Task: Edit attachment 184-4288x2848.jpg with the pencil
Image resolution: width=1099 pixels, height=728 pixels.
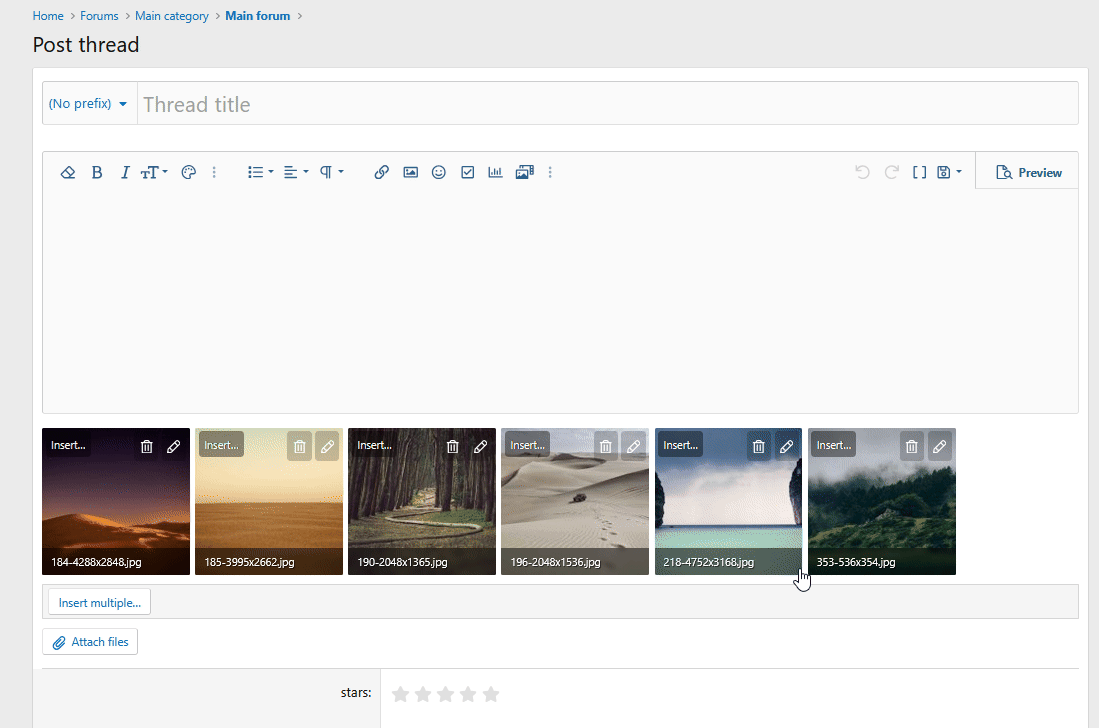Action: pos(174,446)
